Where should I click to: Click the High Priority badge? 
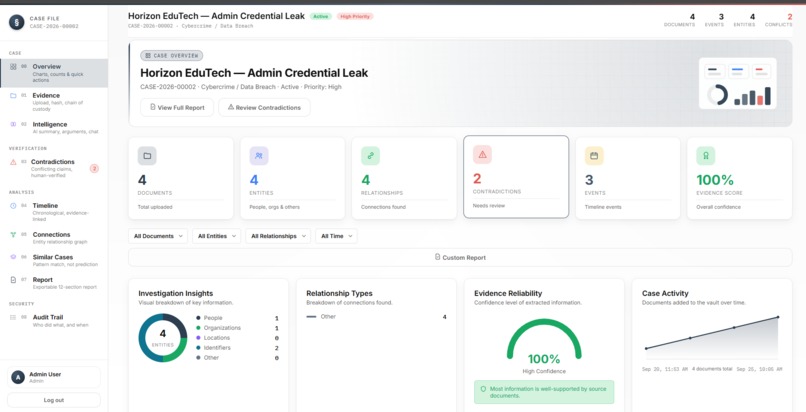[x=355, y=16]
